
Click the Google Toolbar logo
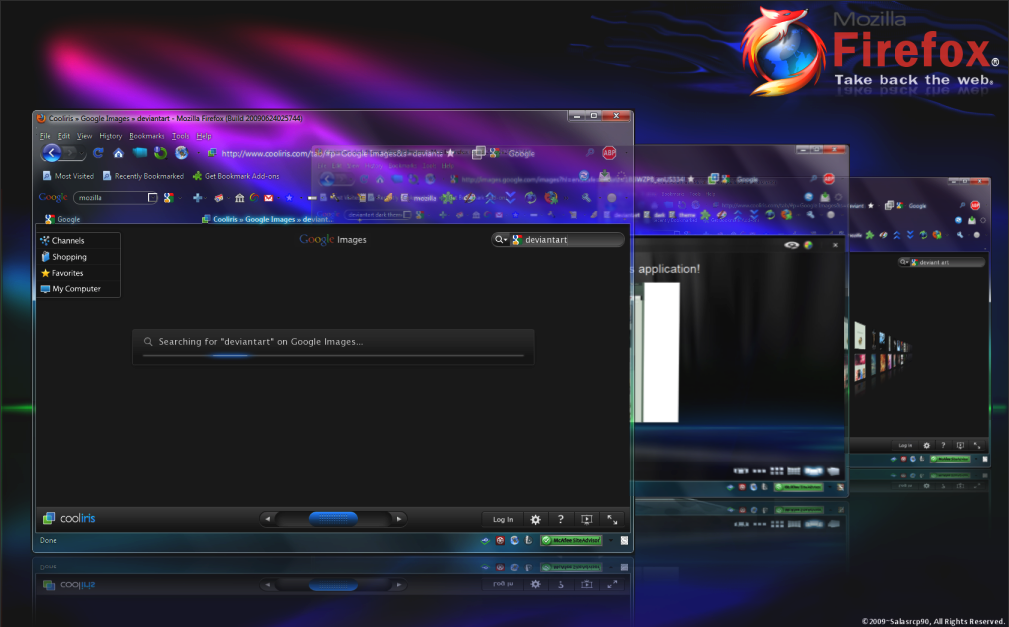click(53, 197)
